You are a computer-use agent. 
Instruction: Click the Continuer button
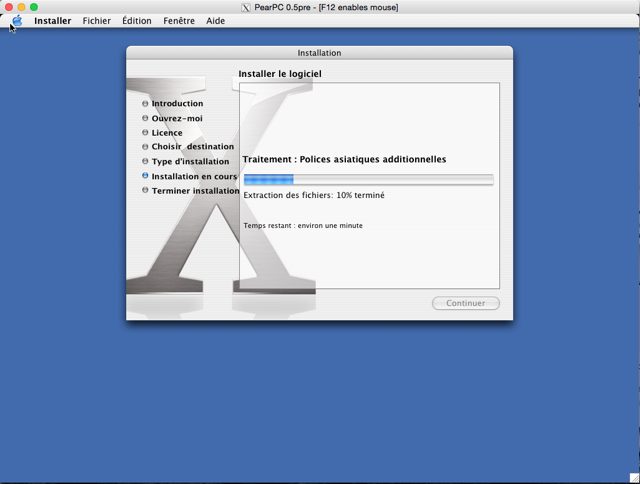[x=466, y=303]
